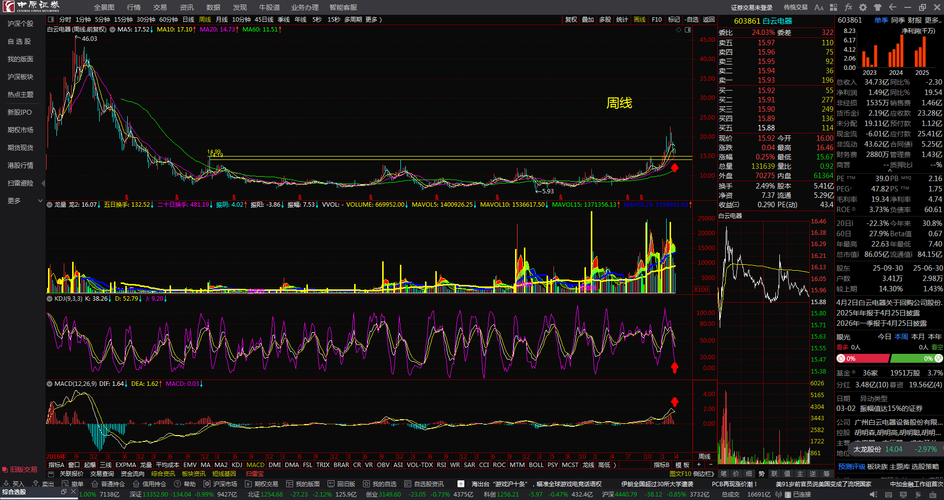Screen dimensions: 944x500
Task: Open 沪深市场 in bottom toolbar
Action: pyautogui.click(x=220, y=484)
